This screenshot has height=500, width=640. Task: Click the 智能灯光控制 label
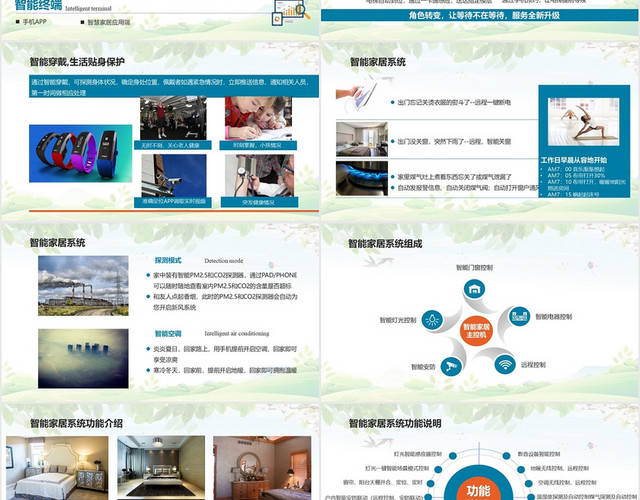398,320
